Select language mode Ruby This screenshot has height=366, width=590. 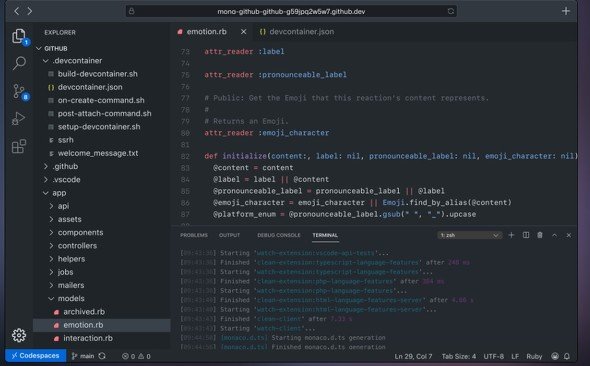point(534,356)
